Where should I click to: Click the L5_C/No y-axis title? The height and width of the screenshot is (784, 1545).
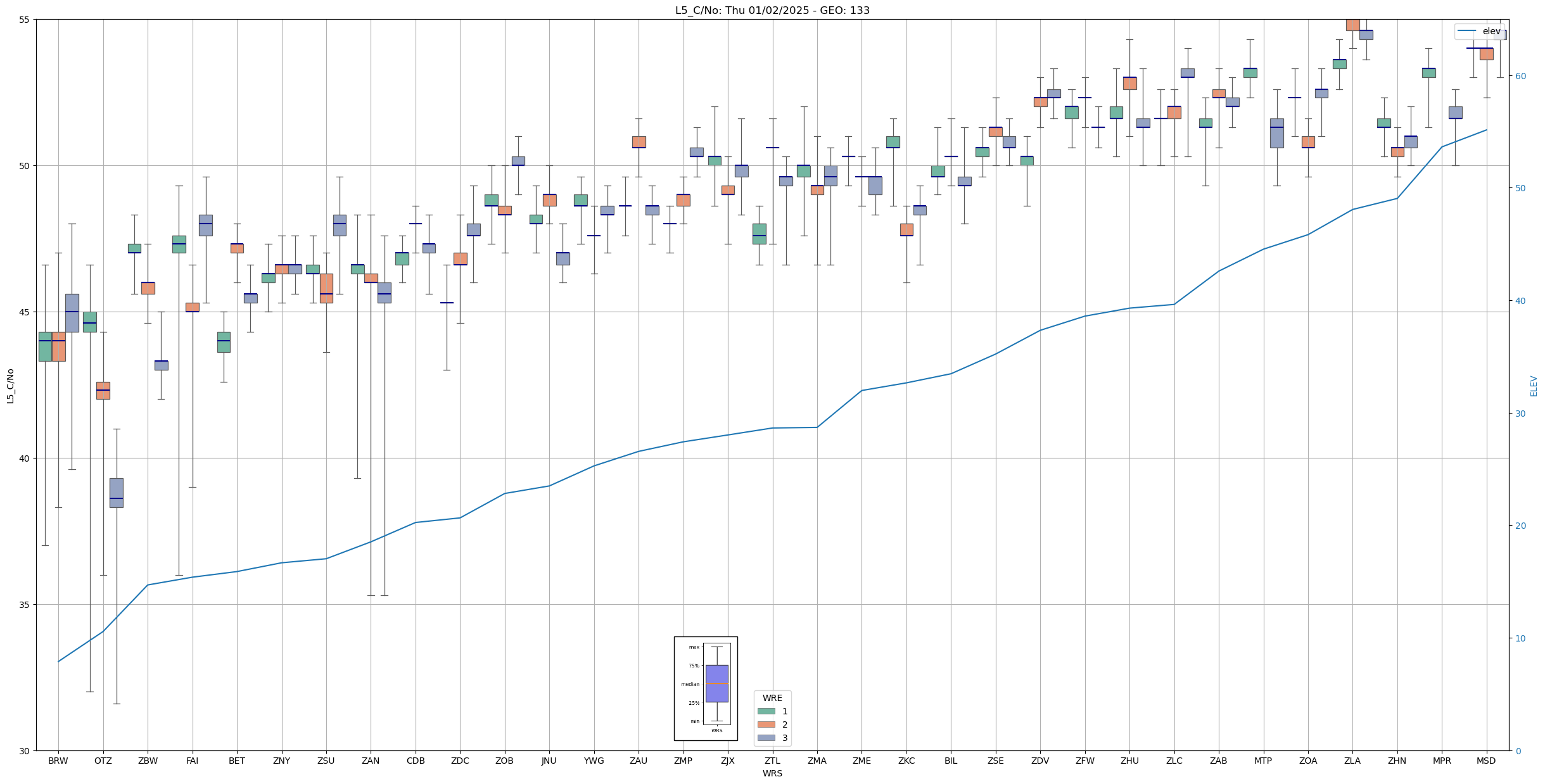[x=10, y=386]
